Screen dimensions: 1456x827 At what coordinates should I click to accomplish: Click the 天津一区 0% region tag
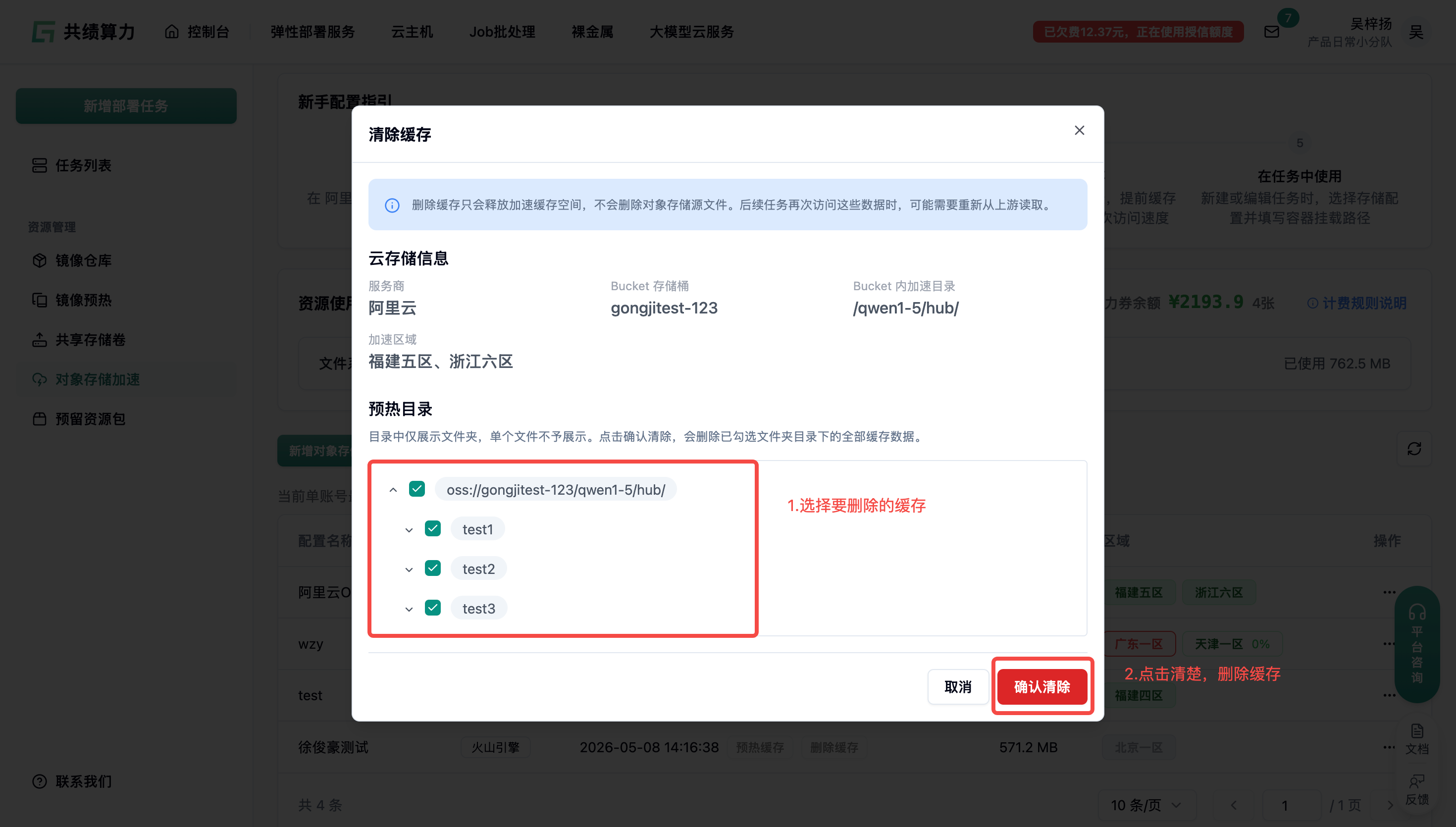click(x=1232, y=644)
